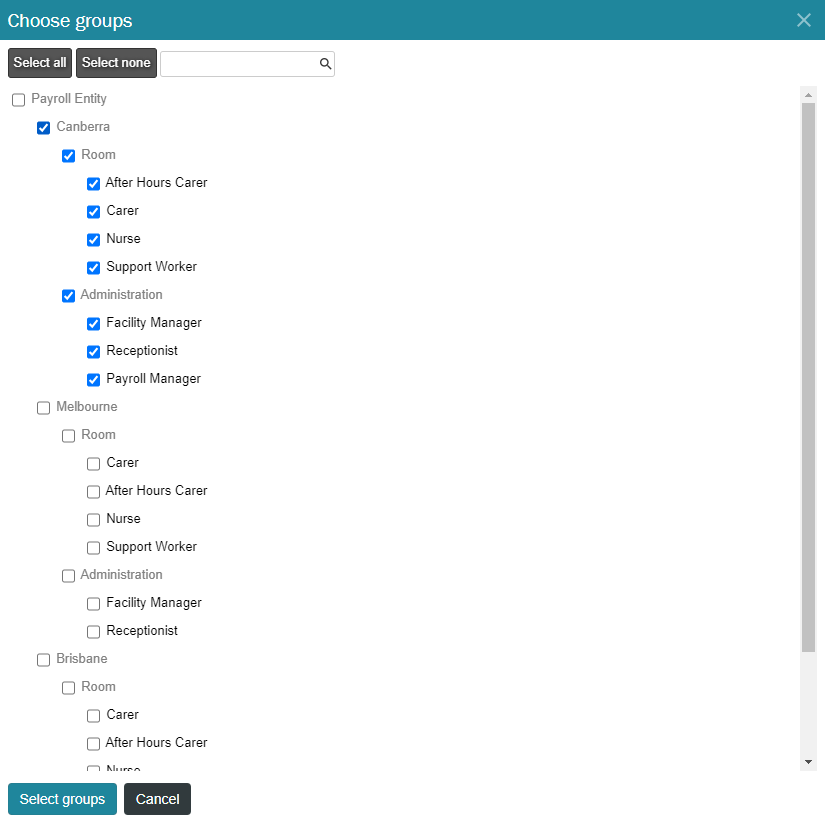Check the Brisbane checkbox
This screenshot has height=827, width=825.
pyautogui.click(x=43, y=660)
